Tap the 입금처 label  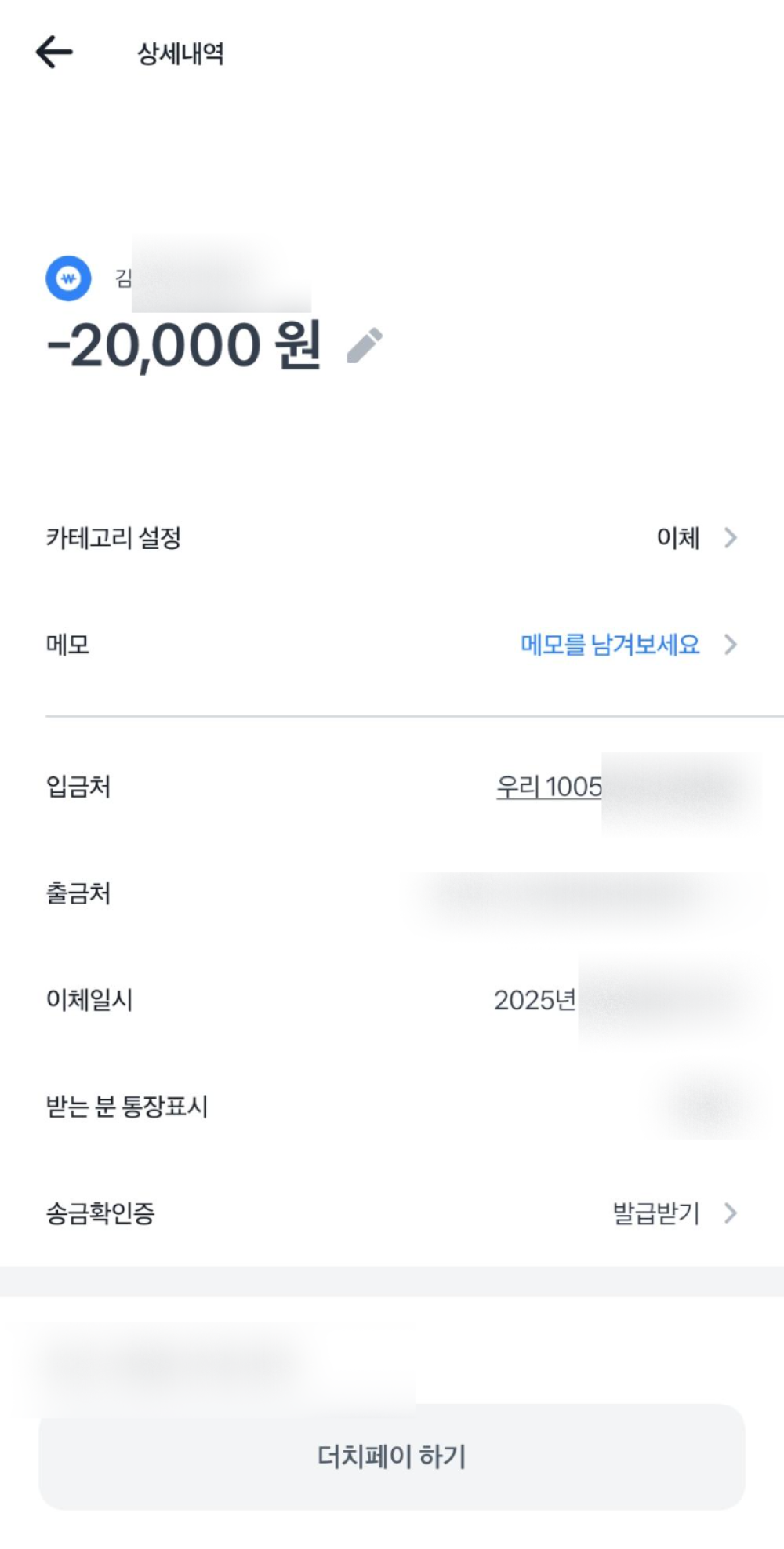tap(78, 787)
